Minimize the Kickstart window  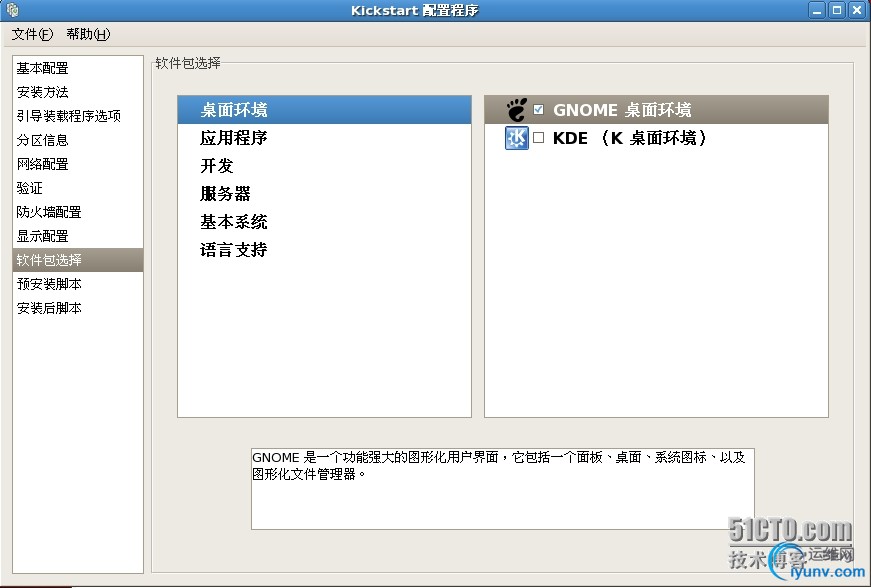pyautogui.click(x=817, y=10)
